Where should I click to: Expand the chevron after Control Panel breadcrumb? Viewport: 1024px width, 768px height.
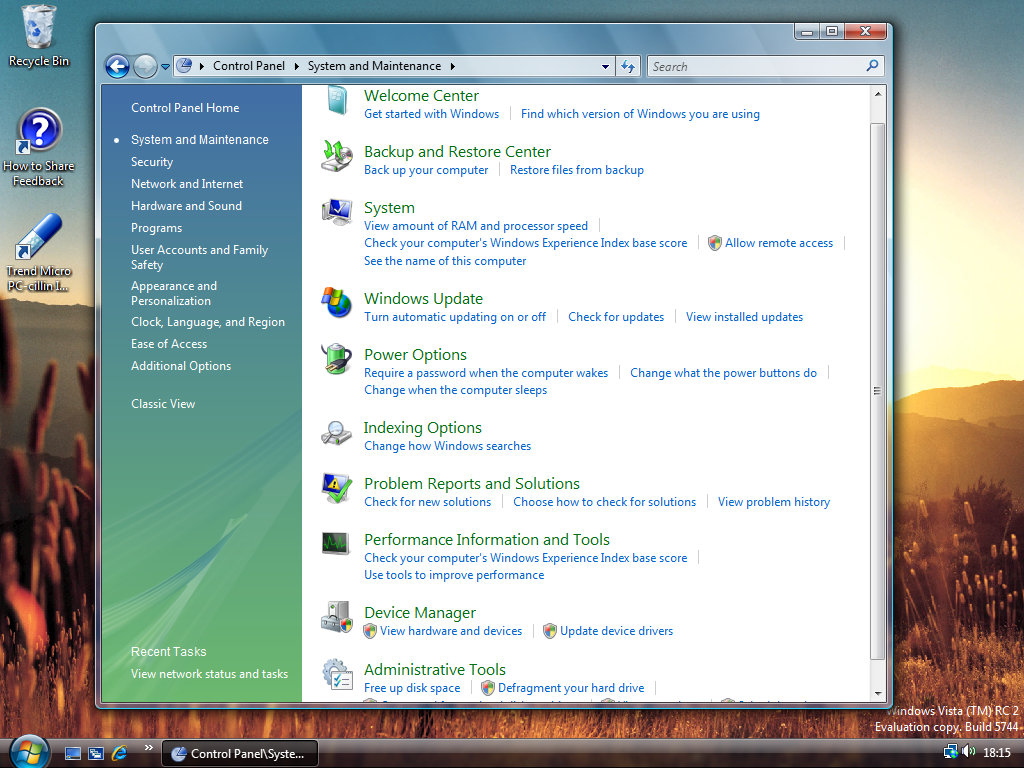click(x=296, y=66)
